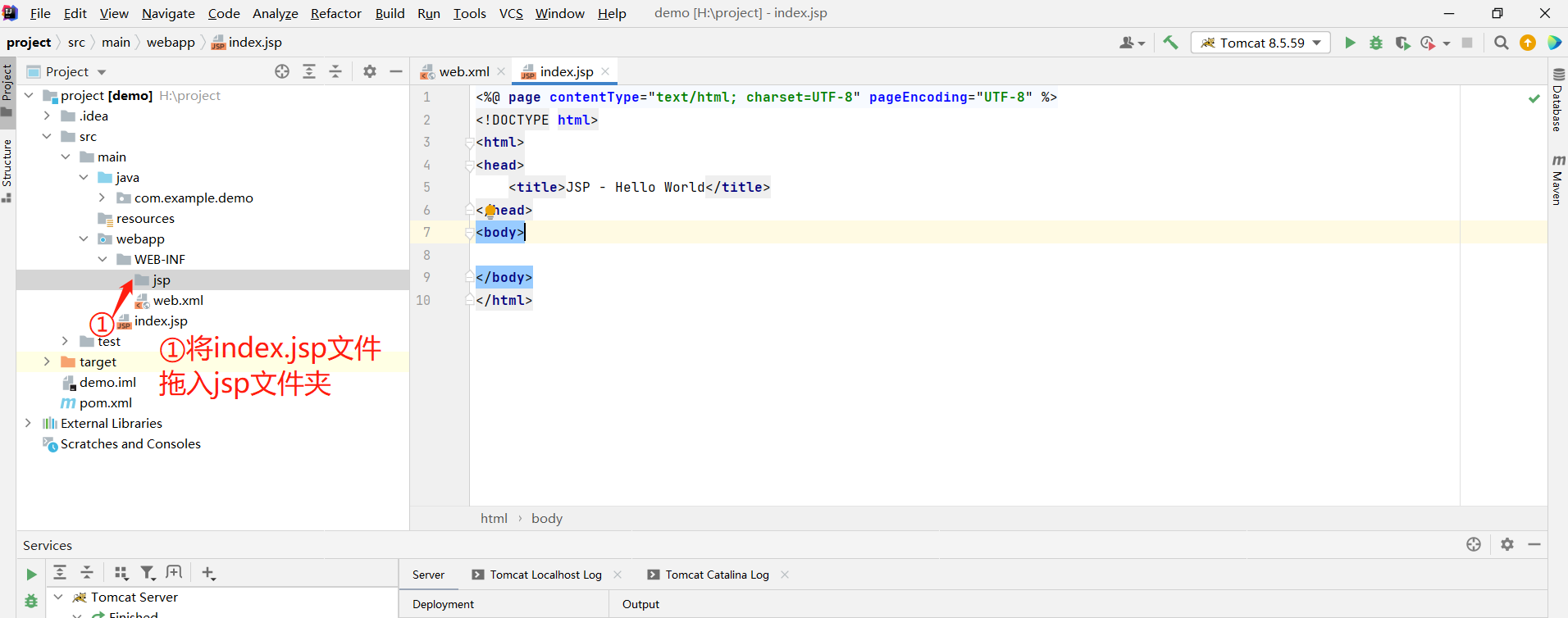The height and width of the screenshot is (618, 1568).
Task: Click the green inspection checkmark
Action: coord(1534,98)
